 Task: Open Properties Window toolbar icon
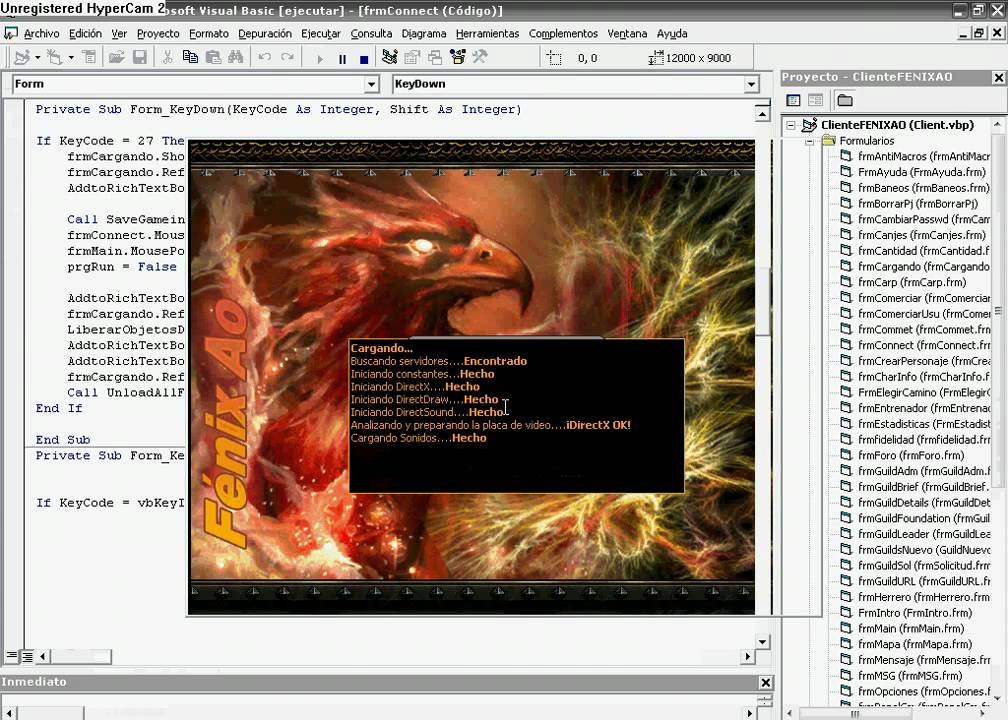(x=411, y=58)
